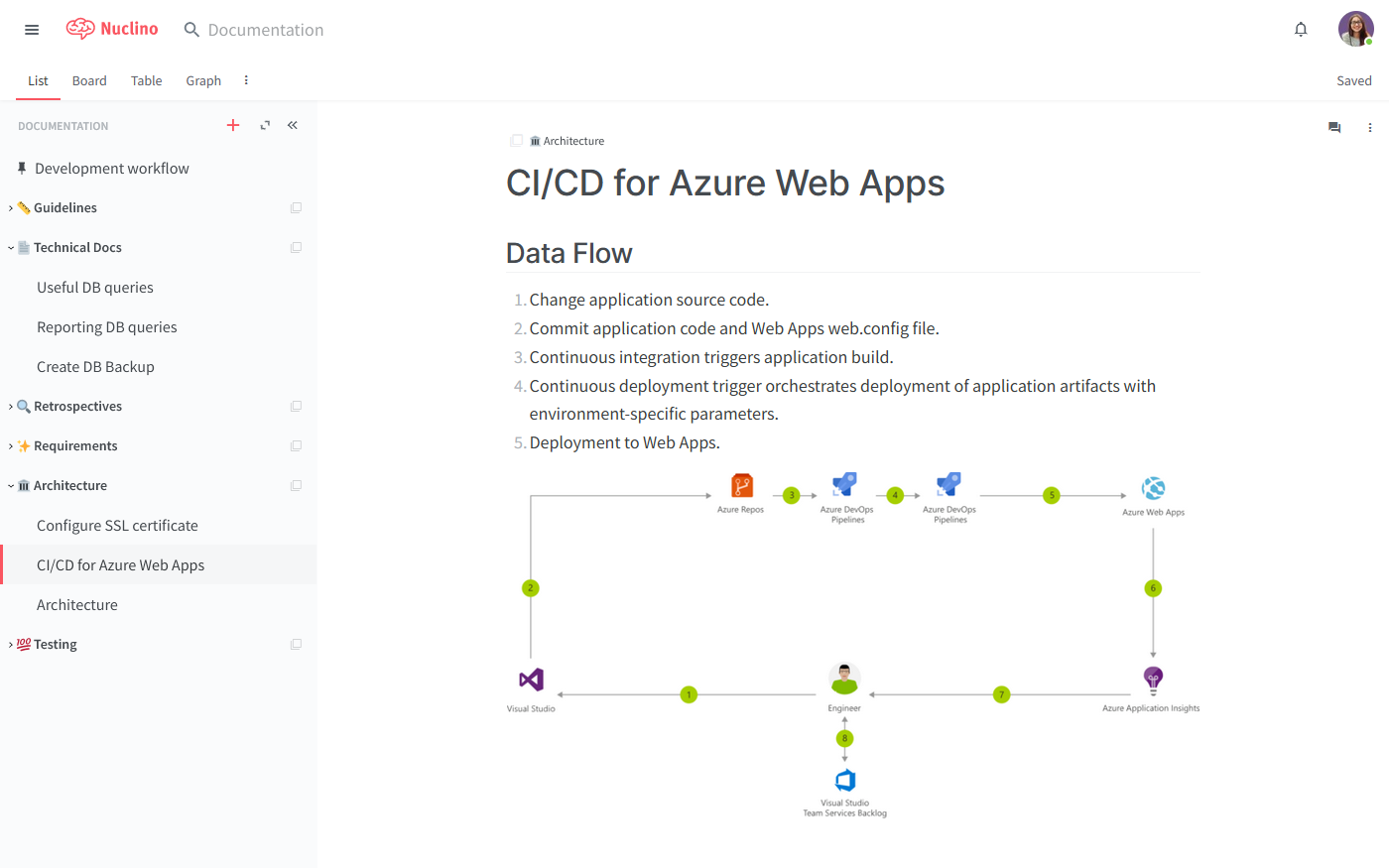The image size is (1389, 868).
Task: Click the search magnifier in Documentation field
Action: [191, 30]
